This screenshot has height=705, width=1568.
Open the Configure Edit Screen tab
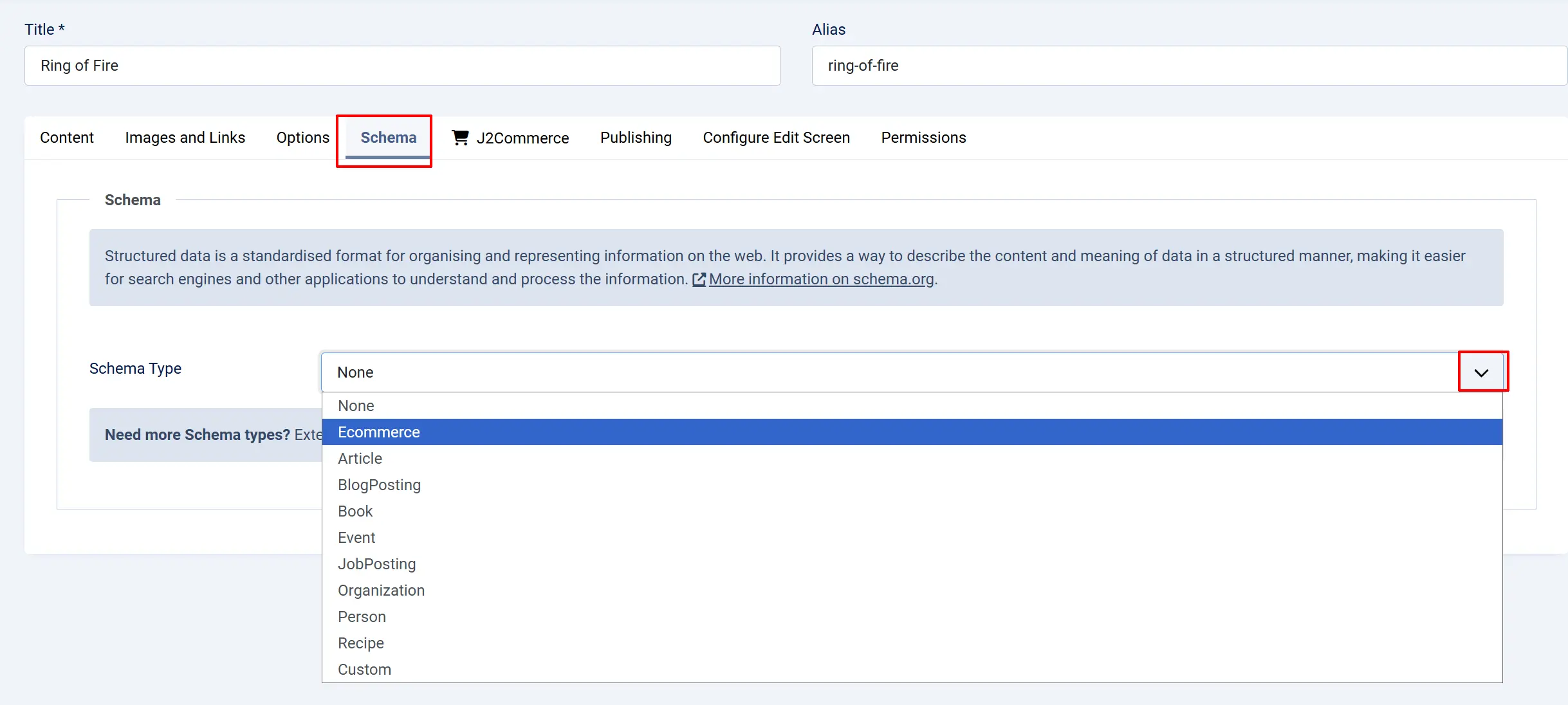pos(777,138)
